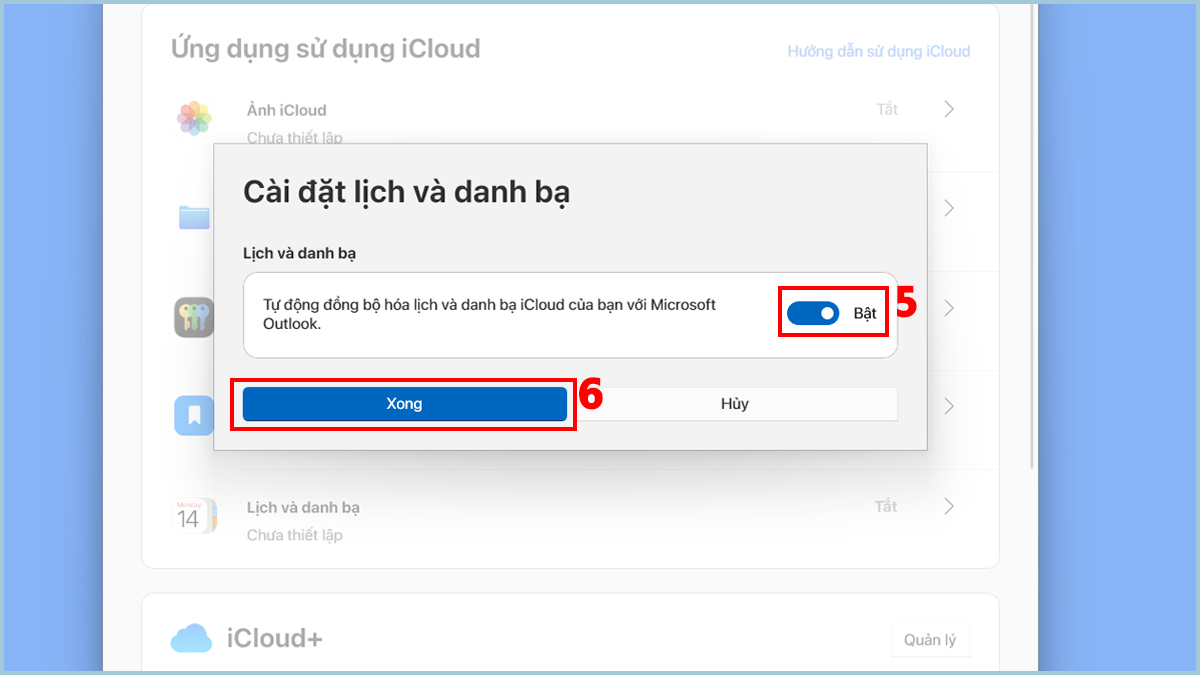Click the Quản lý button
The height and width of the screenshot is (675, 1200).
930,640
